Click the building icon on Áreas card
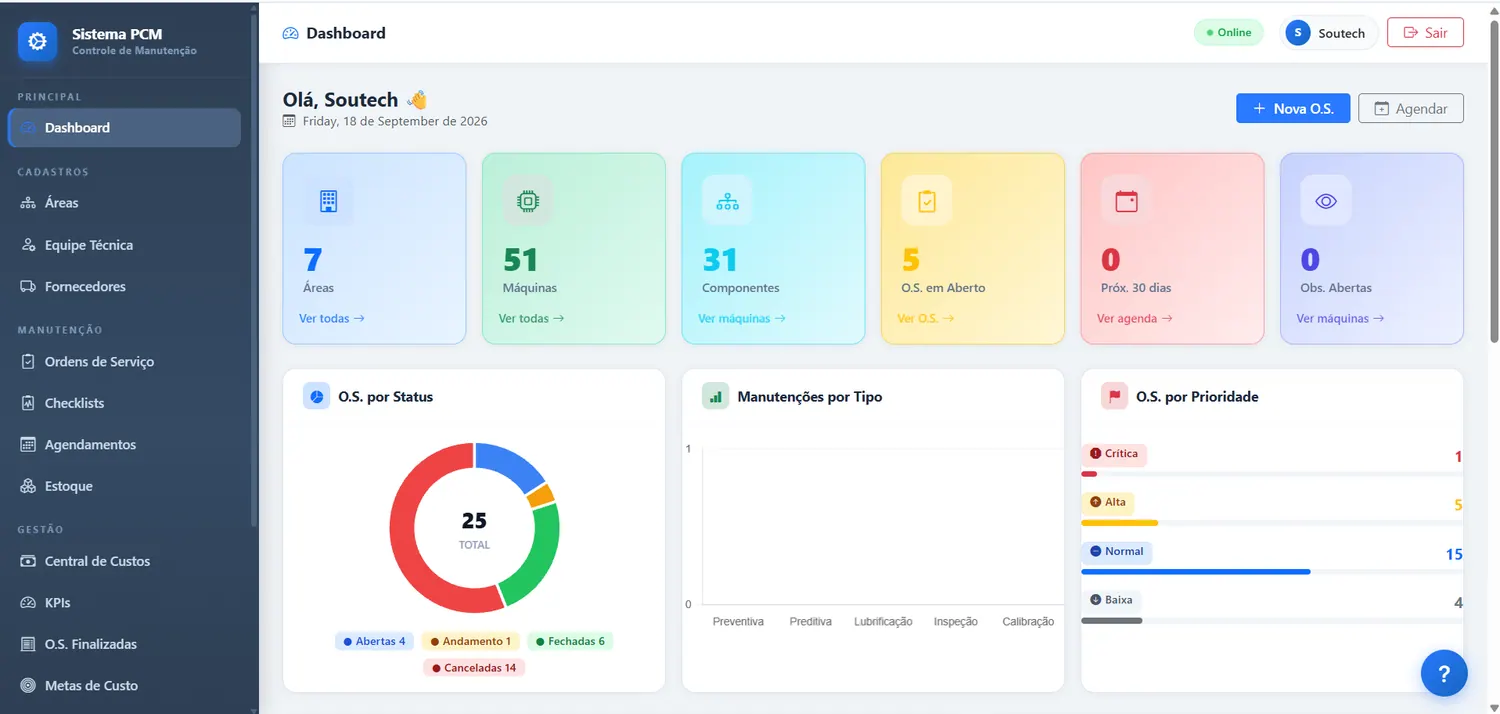 tap(328, 200)
